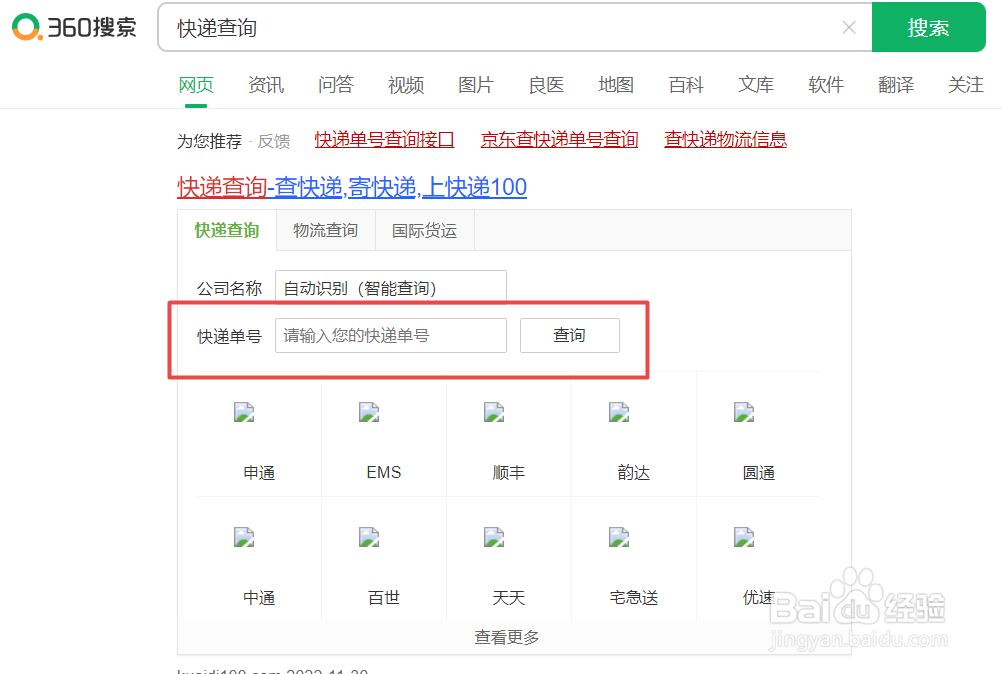Select the 韵达 courier logo icon
The image size is (1002, 674).
coord(619,413)
